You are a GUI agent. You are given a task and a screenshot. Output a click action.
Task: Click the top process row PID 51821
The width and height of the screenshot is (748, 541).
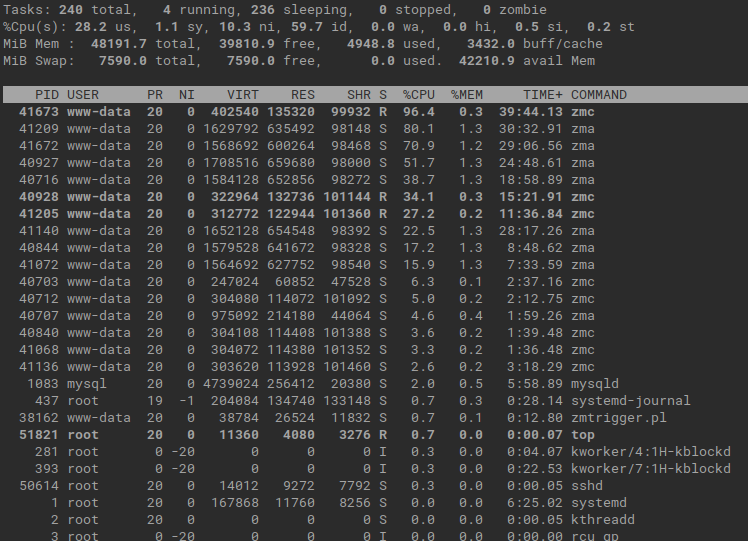[x=374, y=435]
